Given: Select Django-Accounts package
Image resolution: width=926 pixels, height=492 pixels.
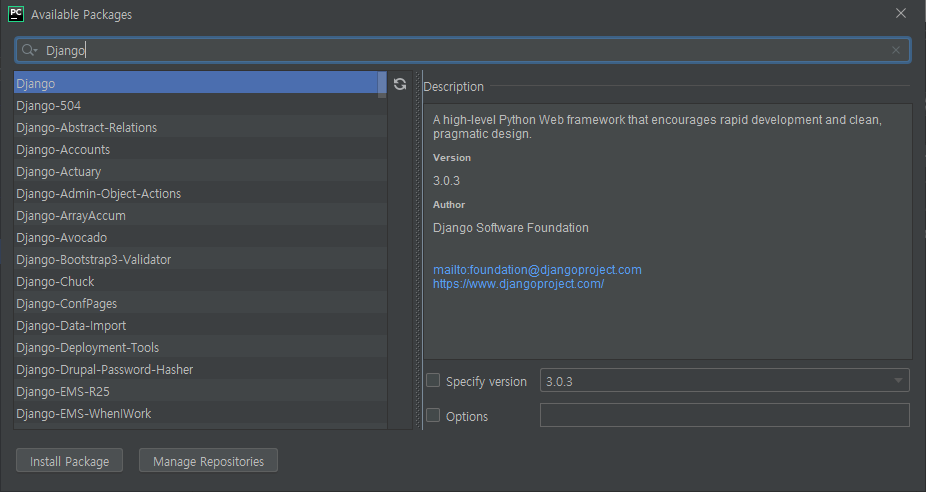Looking at the screenshot, I should [x=200, y=149].
